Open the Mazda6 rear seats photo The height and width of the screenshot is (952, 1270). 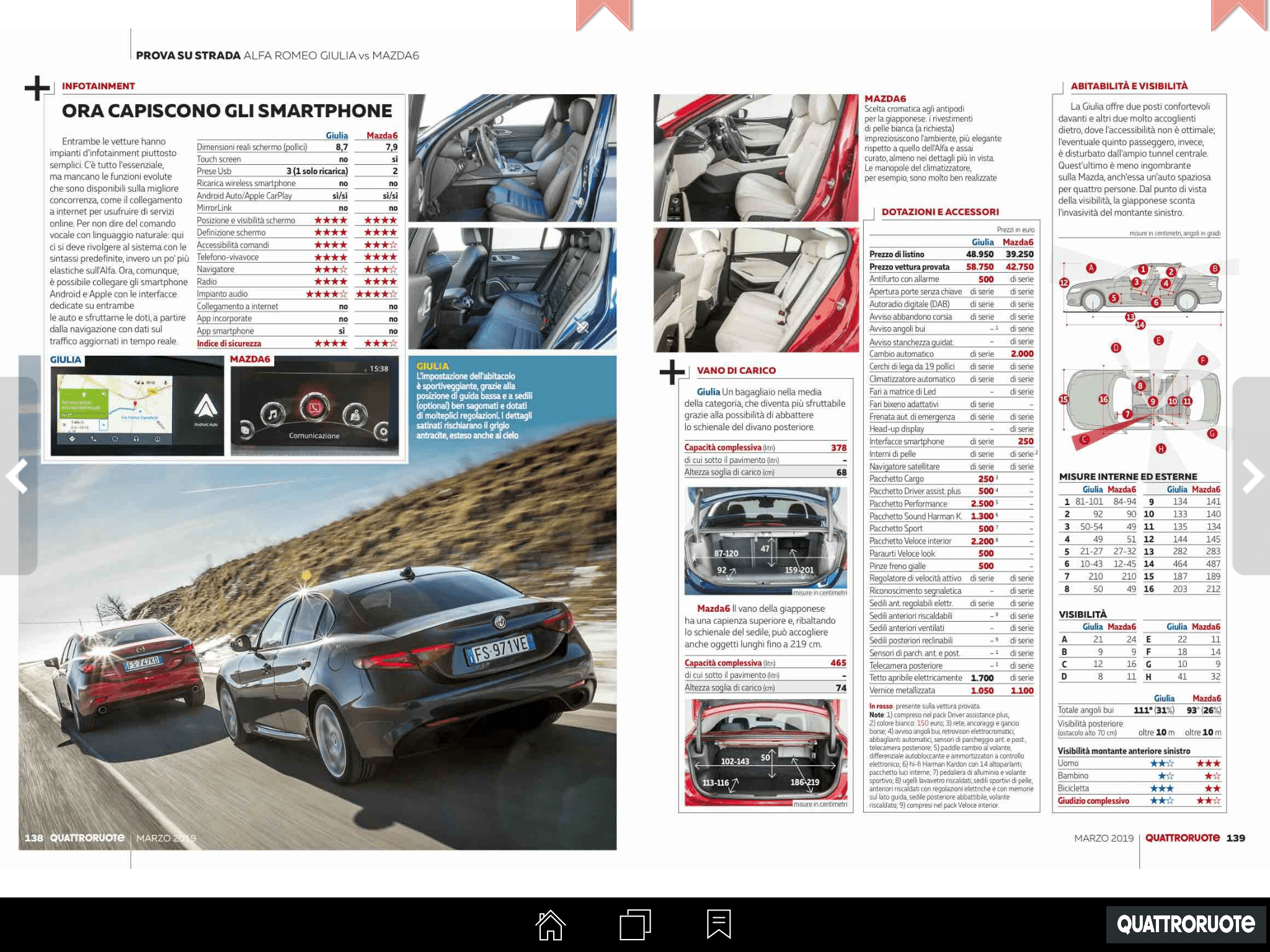point(757,289)
